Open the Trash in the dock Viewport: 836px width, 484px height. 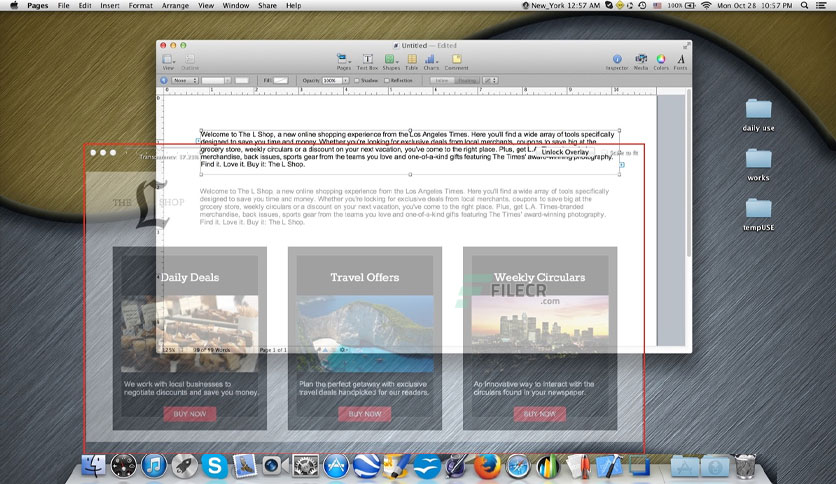(x=745, y=466)
